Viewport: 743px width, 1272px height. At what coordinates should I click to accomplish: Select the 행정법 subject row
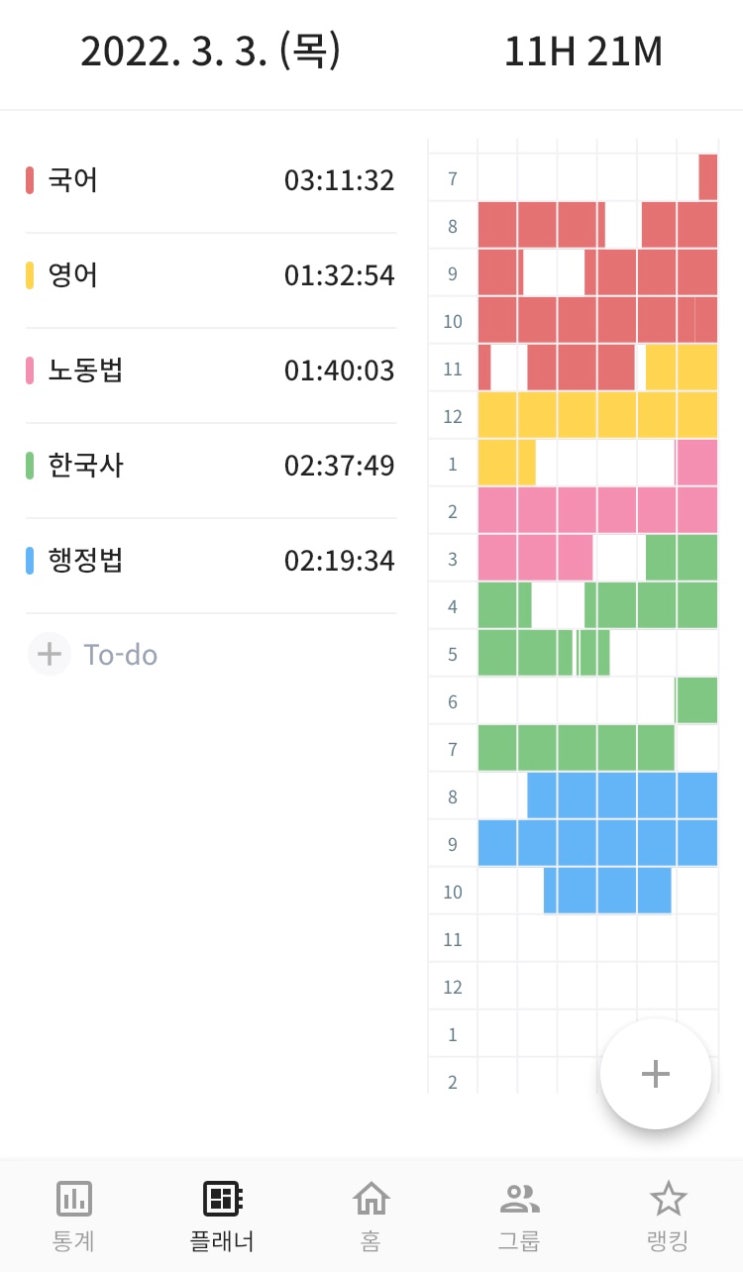coord(210,561)
